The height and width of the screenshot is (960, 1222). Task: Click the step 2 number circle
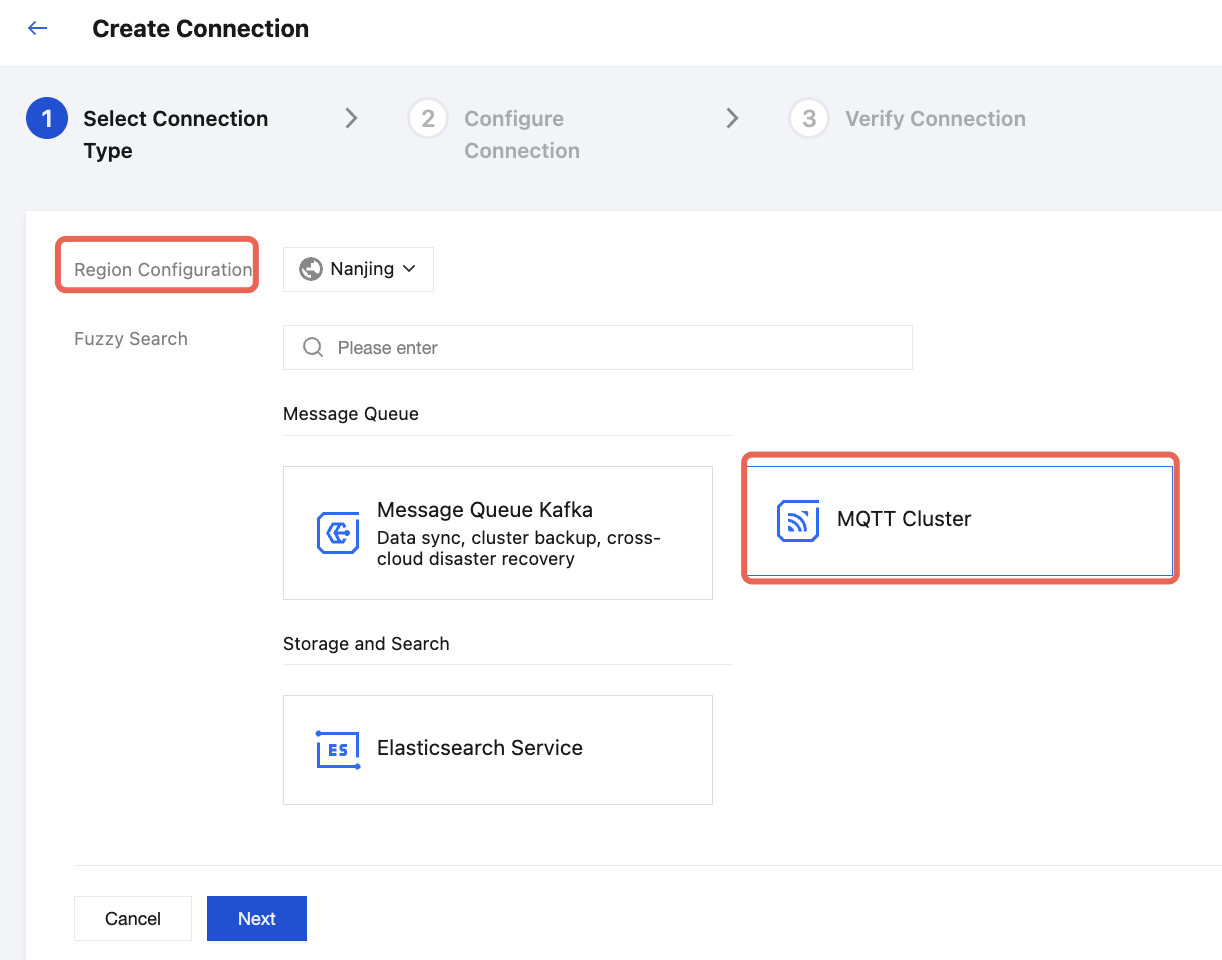coord(428,119)
